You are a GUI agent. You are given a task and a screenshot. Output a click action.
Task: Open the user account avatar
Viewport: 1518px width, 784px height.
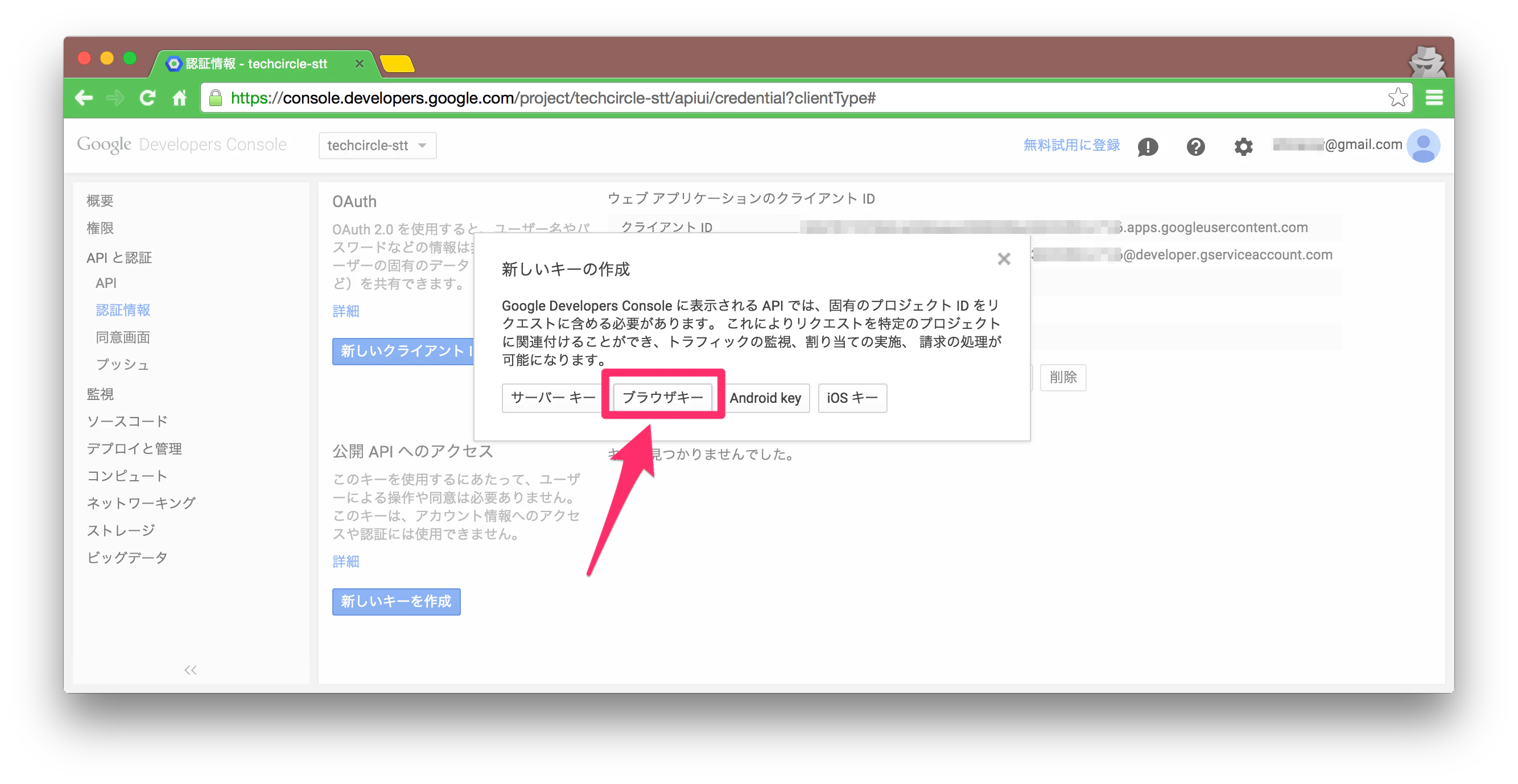1423,146
